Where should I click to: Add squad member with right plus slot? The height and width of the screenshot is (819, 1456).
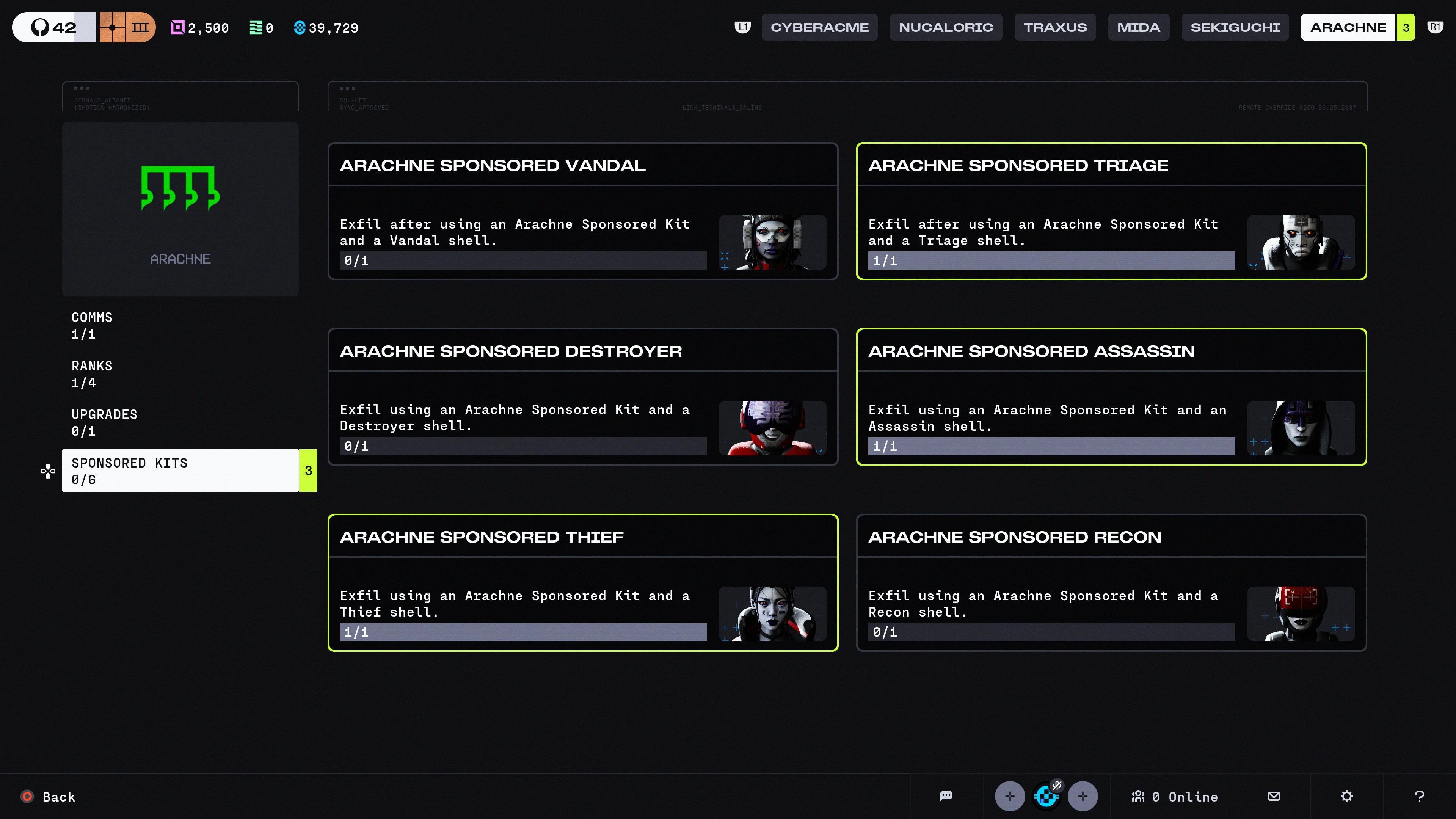[1083, 796]
